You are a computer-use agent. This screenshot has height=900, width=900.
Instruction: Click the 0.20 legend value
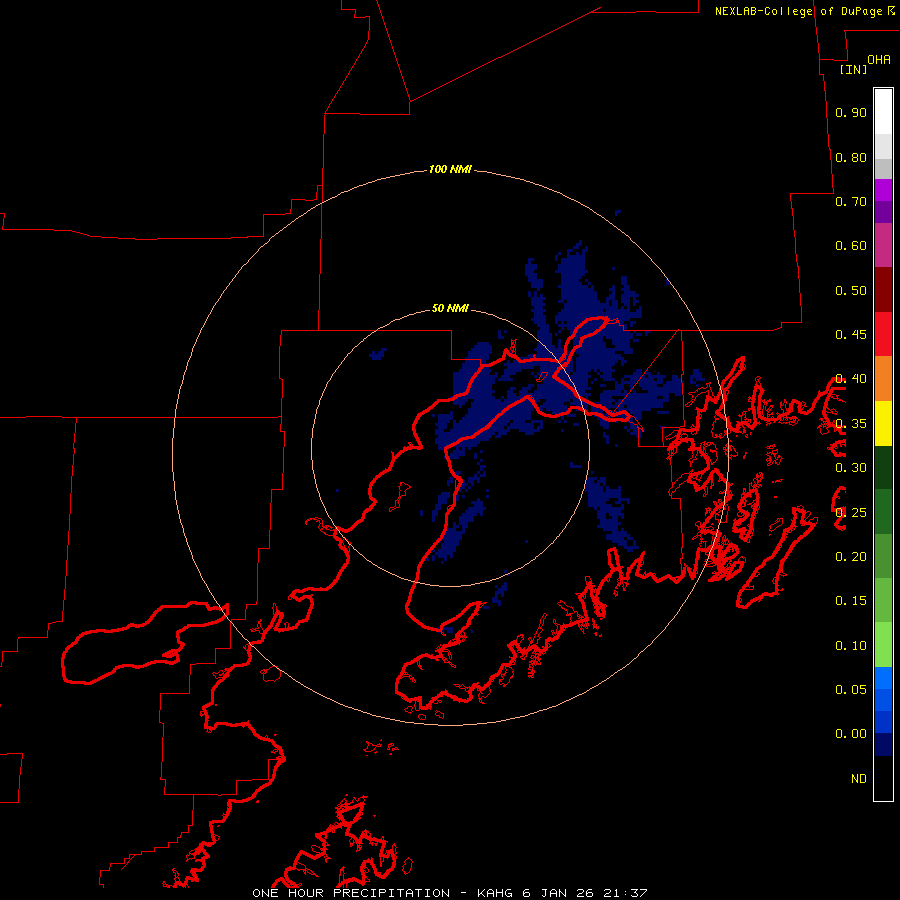(x=851, y=557)
